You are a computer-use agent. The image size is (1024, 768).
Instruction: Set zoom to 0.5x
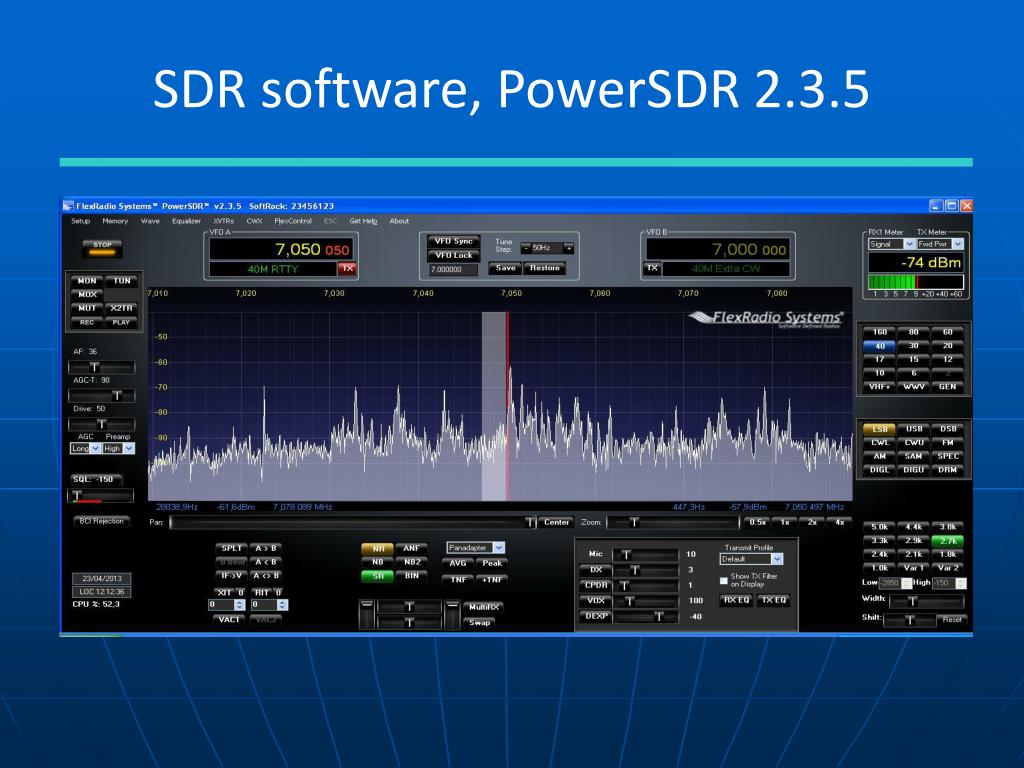(758, 522)
